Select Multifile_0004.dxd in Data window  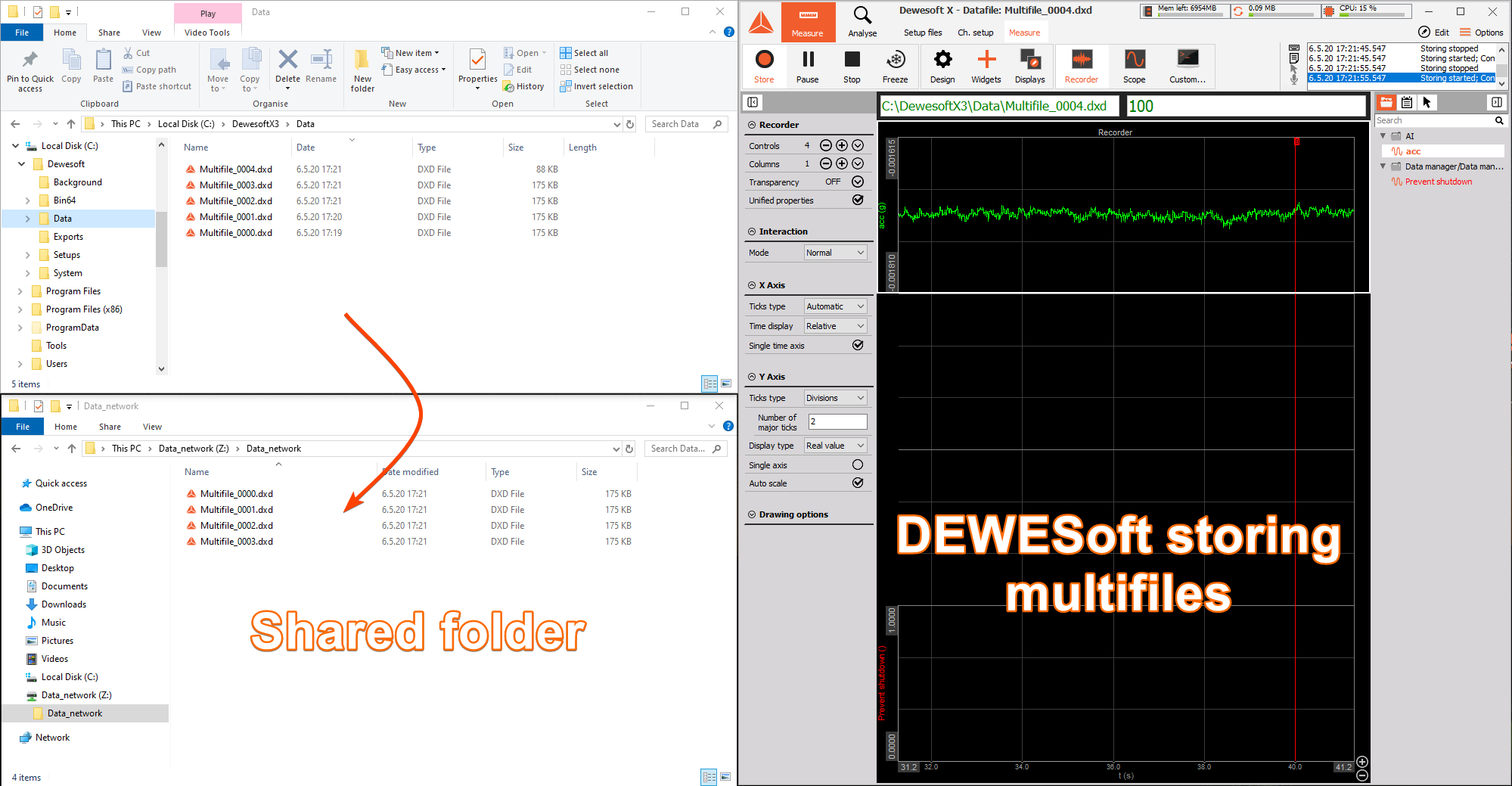[x=236, y=169]
